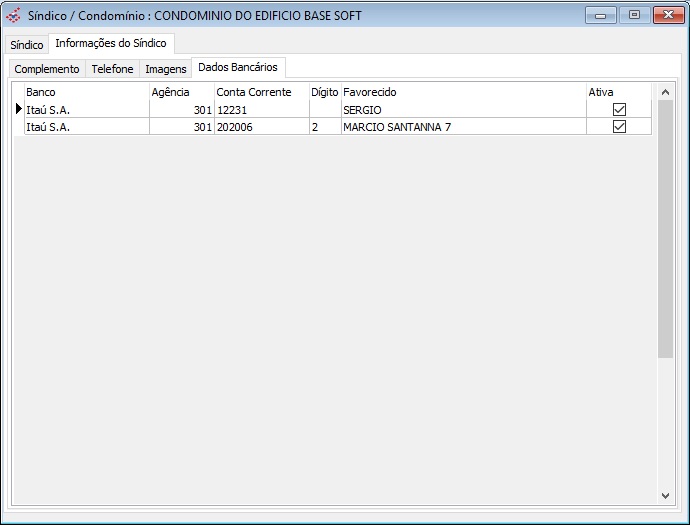Open the Telefone sub-tab
The width and height of the screenshot is (690, 525).
112,69
